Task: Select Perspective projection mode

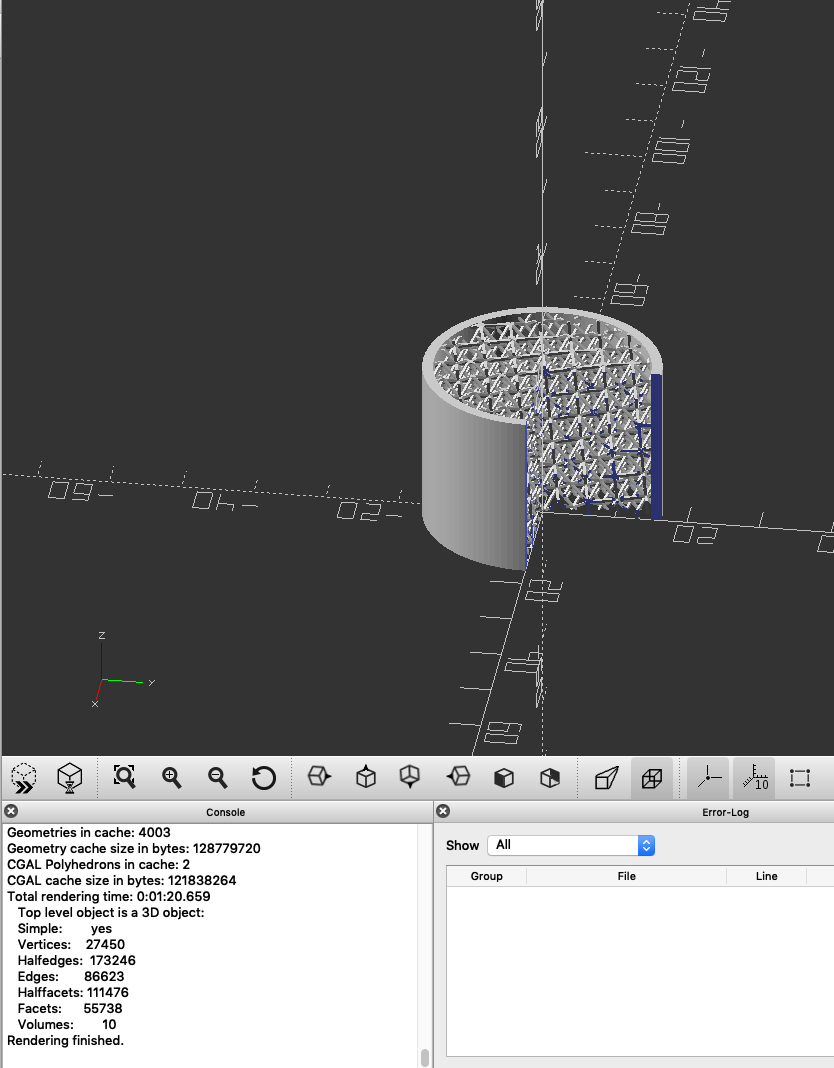Action: (606, 777)
